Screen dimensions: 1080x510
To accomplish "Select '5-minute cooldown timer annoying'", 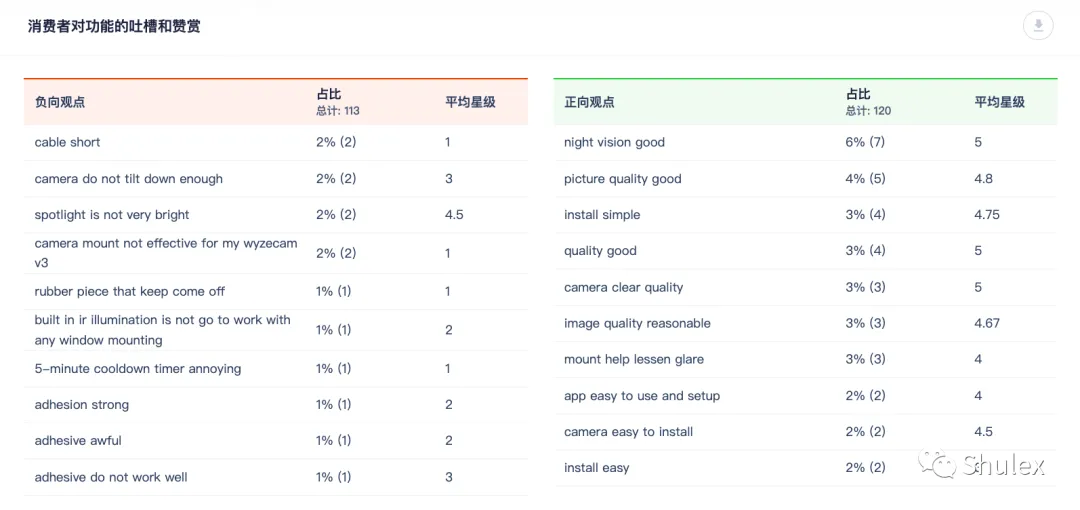I will [x=138, y=369].
